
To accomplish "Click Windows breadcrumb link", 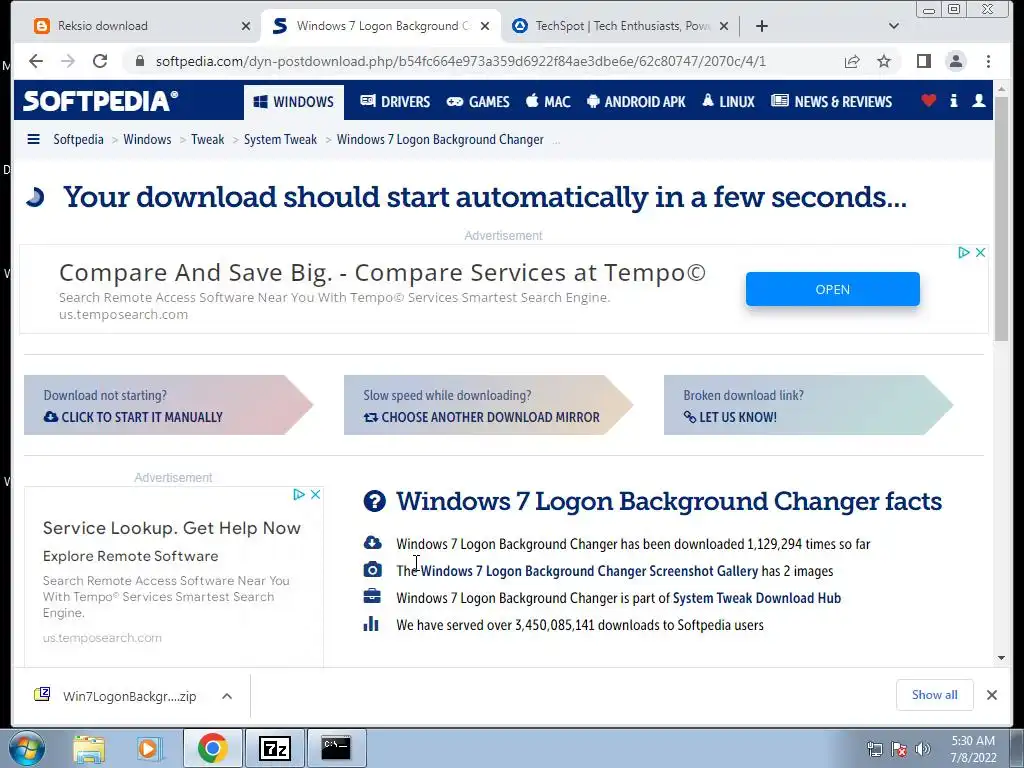I will click(147, 139).
